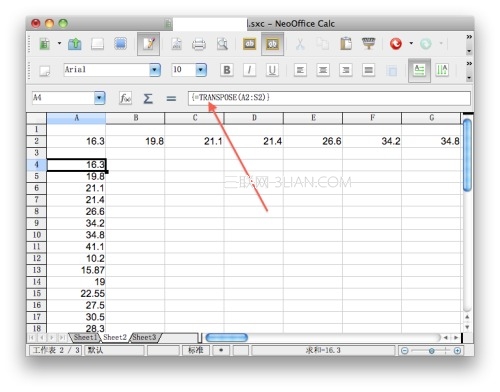
Task: Click cell containing 41.1
Action: [x=76, y=247]
